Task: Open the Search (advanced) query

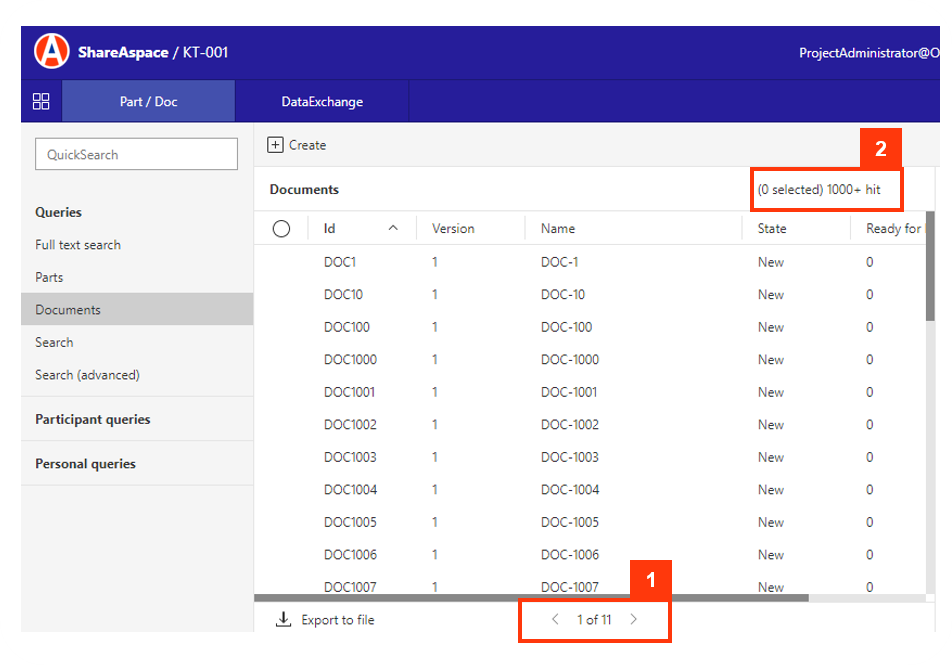Action: pos(87,375)
